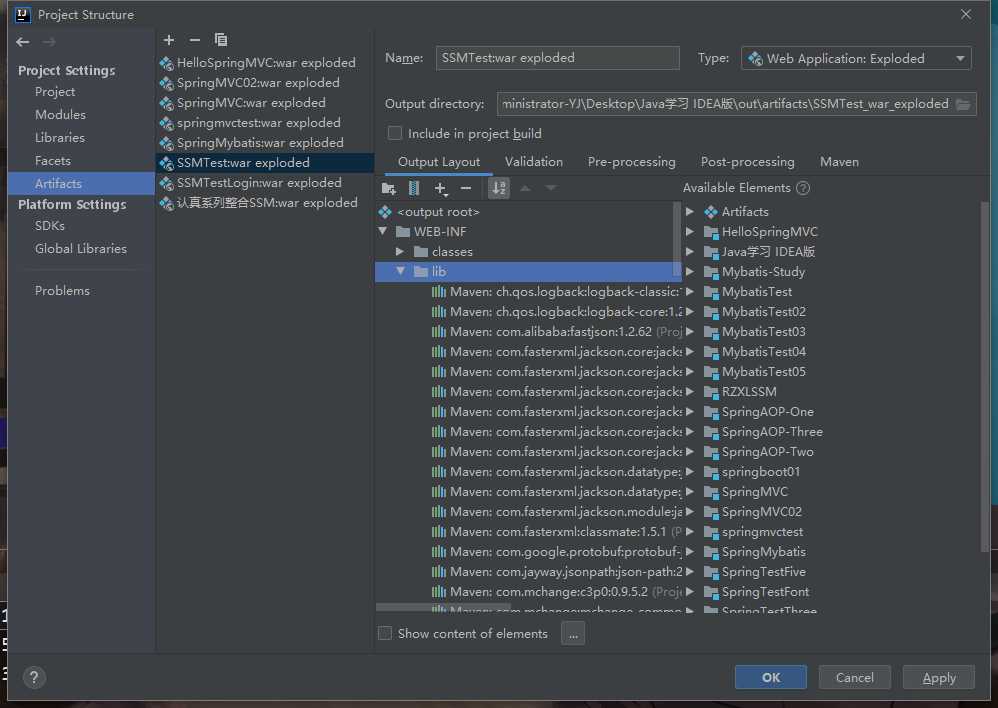998x708 pixels.
Task: Expand SpringMybatis in Available Elements
Action: (690, 551)
